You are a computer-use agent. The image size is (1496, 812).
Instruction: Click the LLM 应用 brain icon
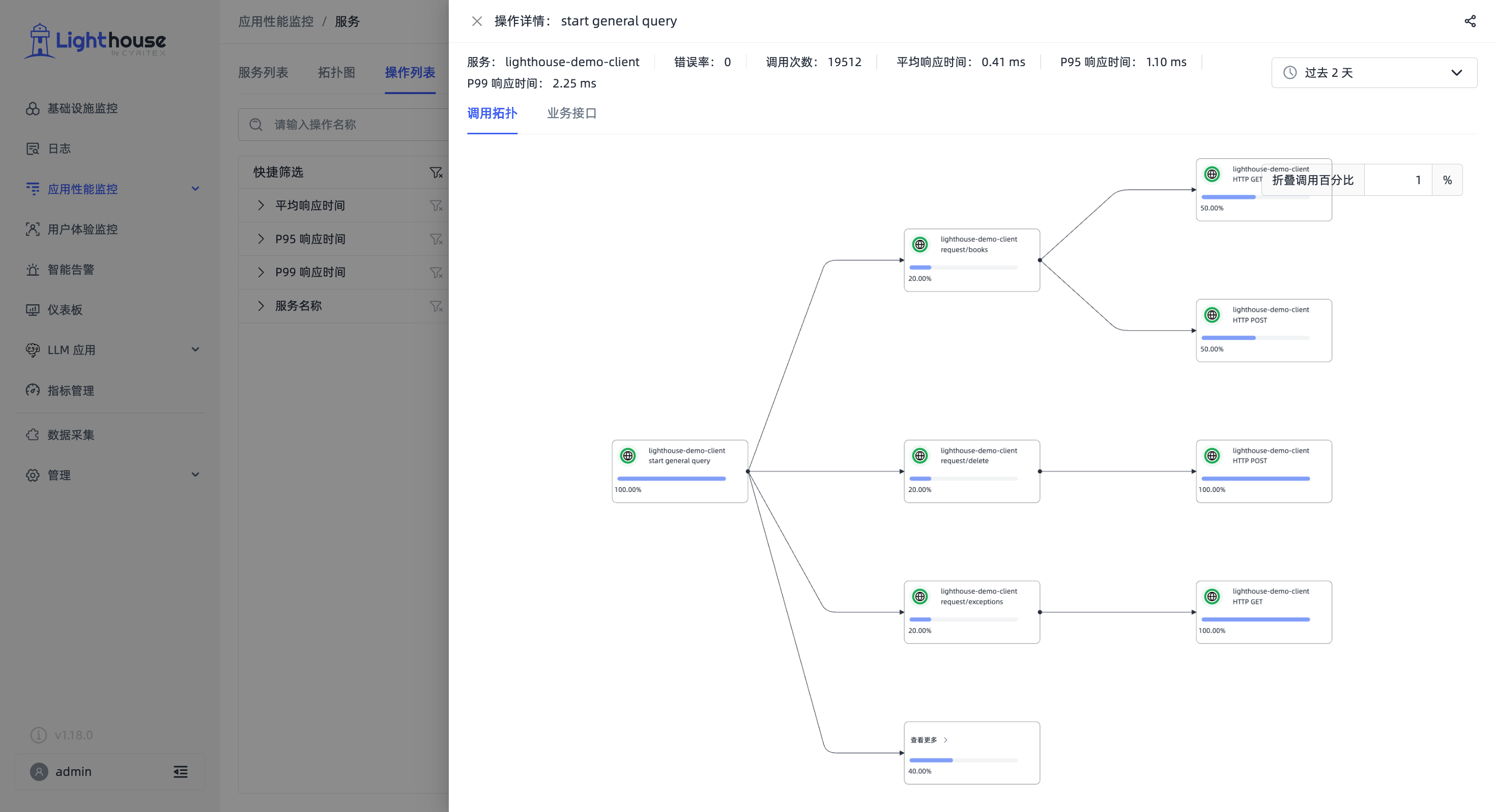33,350
